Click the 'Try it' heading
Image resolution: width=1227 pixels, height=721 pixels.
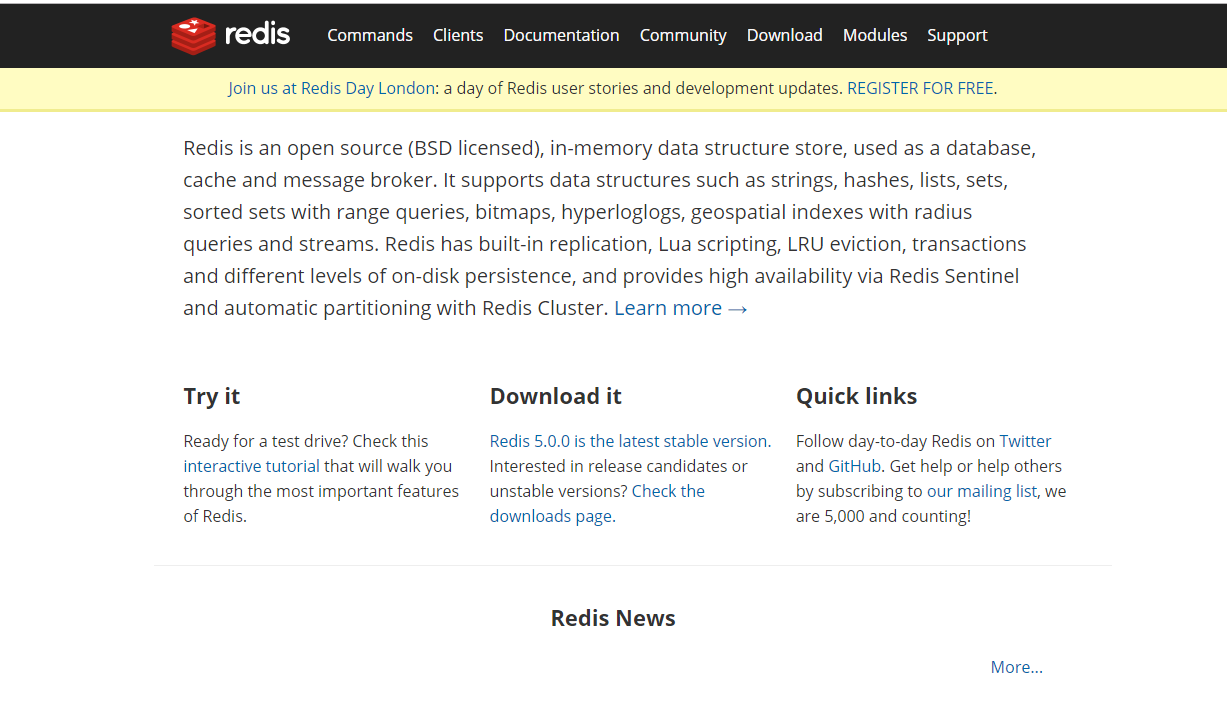[212, 396]
